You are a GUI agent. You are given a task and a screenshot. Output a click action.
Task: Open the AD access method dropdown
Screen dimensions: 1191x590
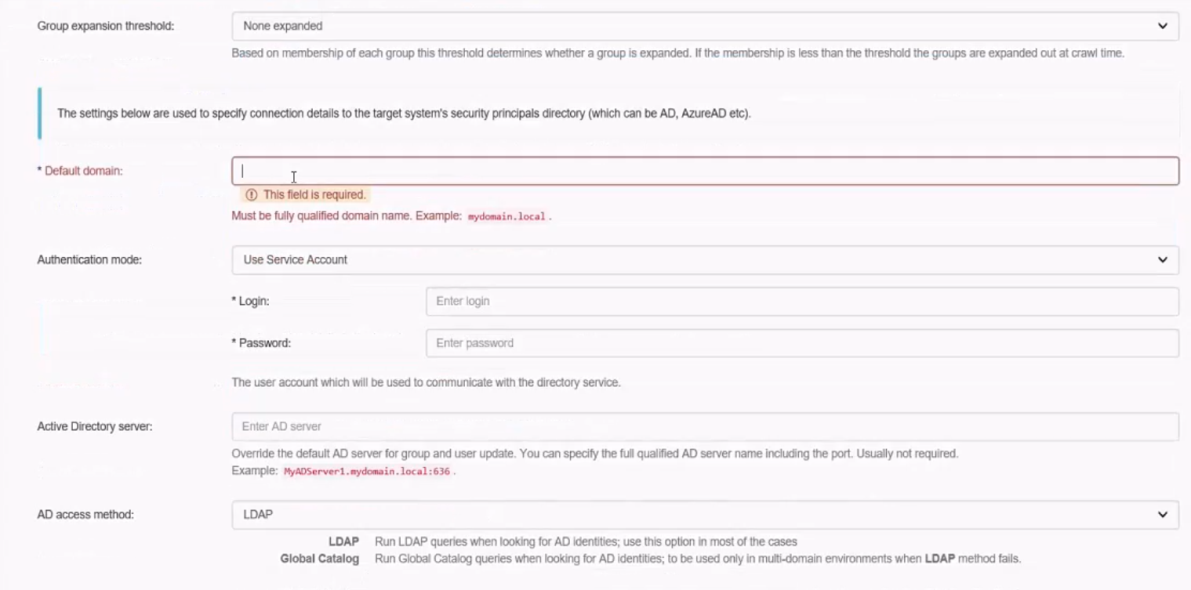coord(704,515)
